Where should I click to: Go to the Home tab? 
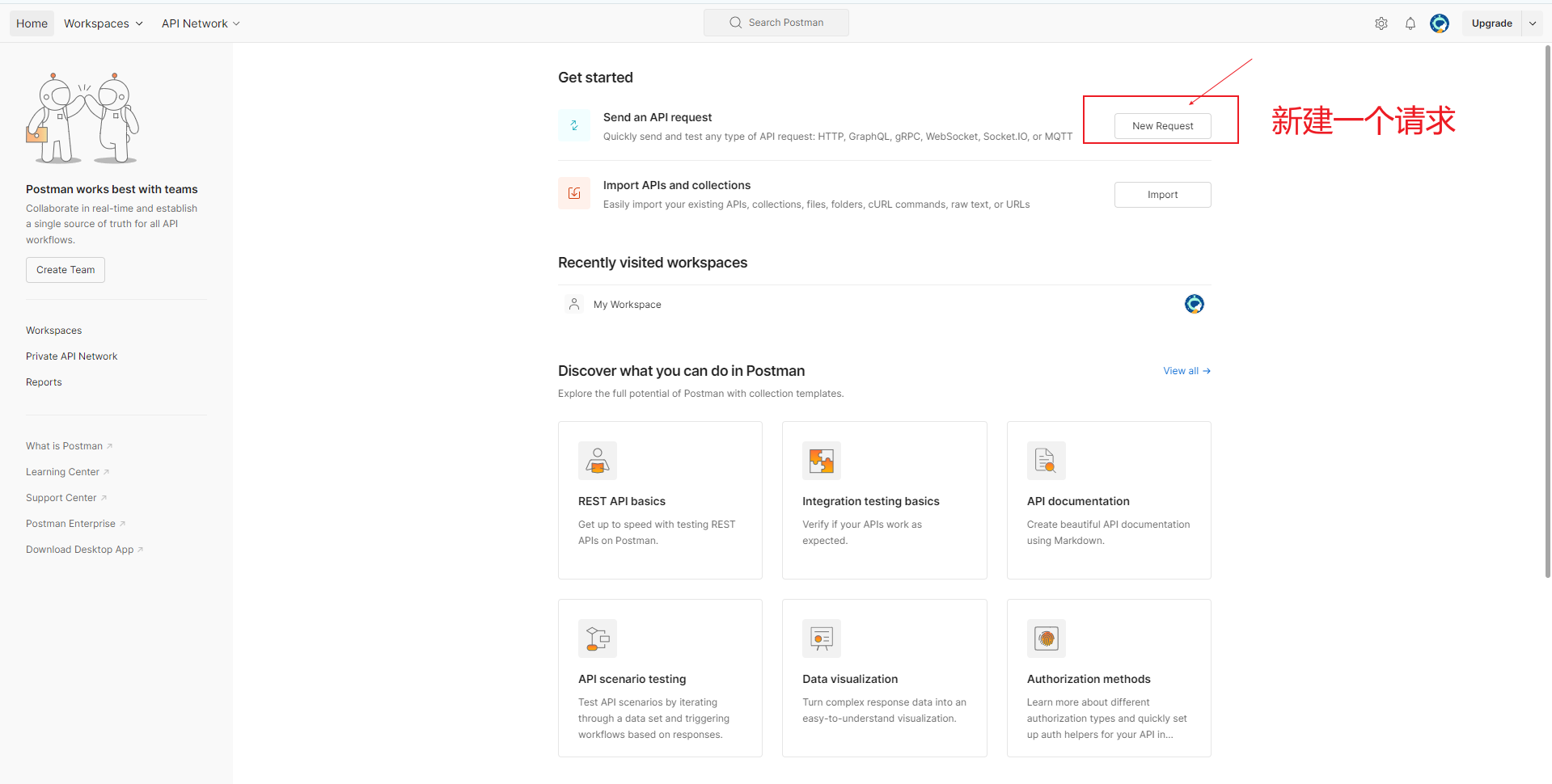[32, 23]
